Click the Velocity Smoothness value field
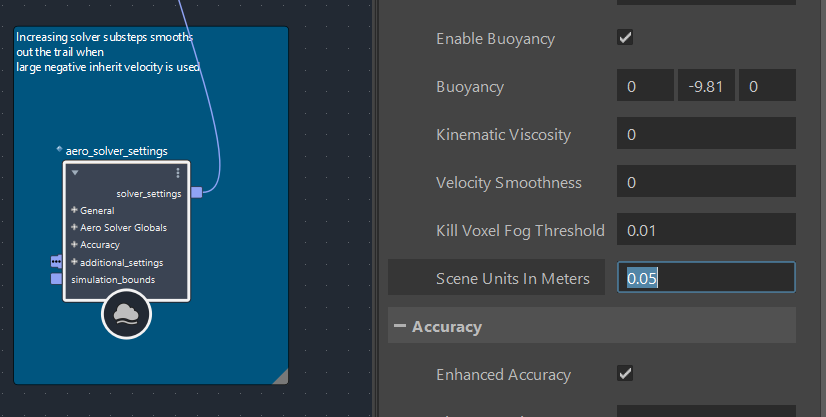 (705, 182)
